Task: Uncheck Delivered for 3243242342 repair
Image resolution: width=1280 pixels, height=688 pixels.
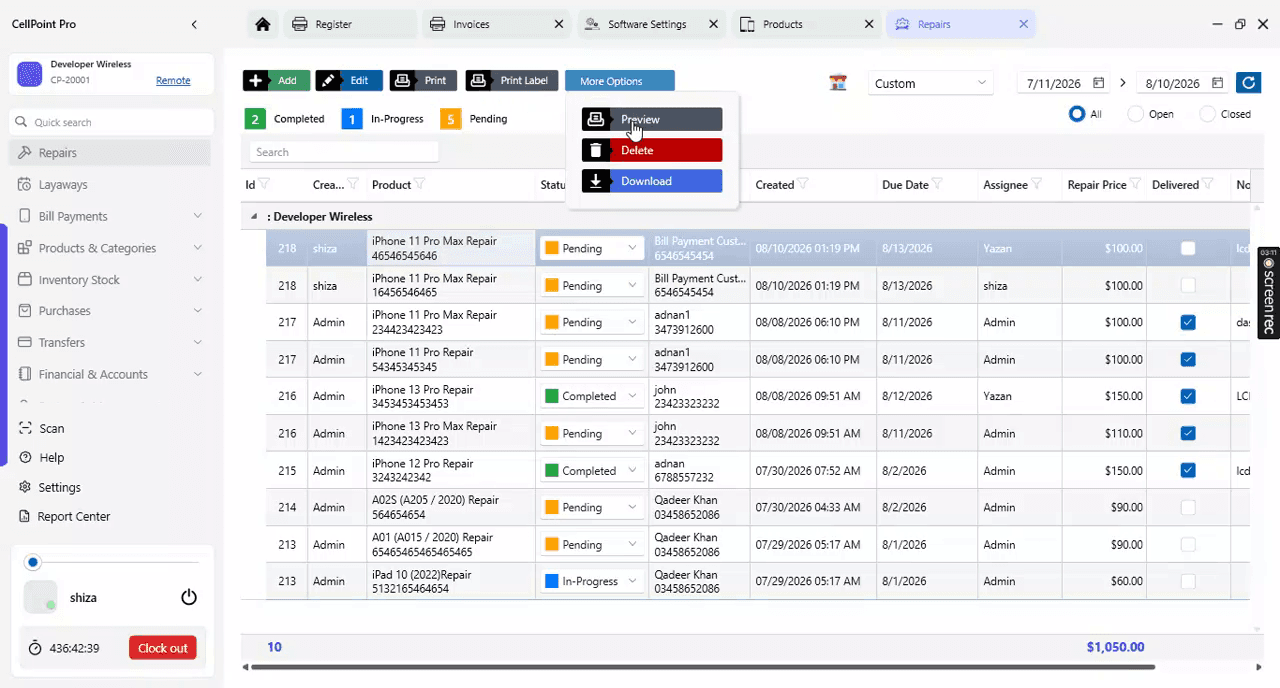Action: point(1188,470)
